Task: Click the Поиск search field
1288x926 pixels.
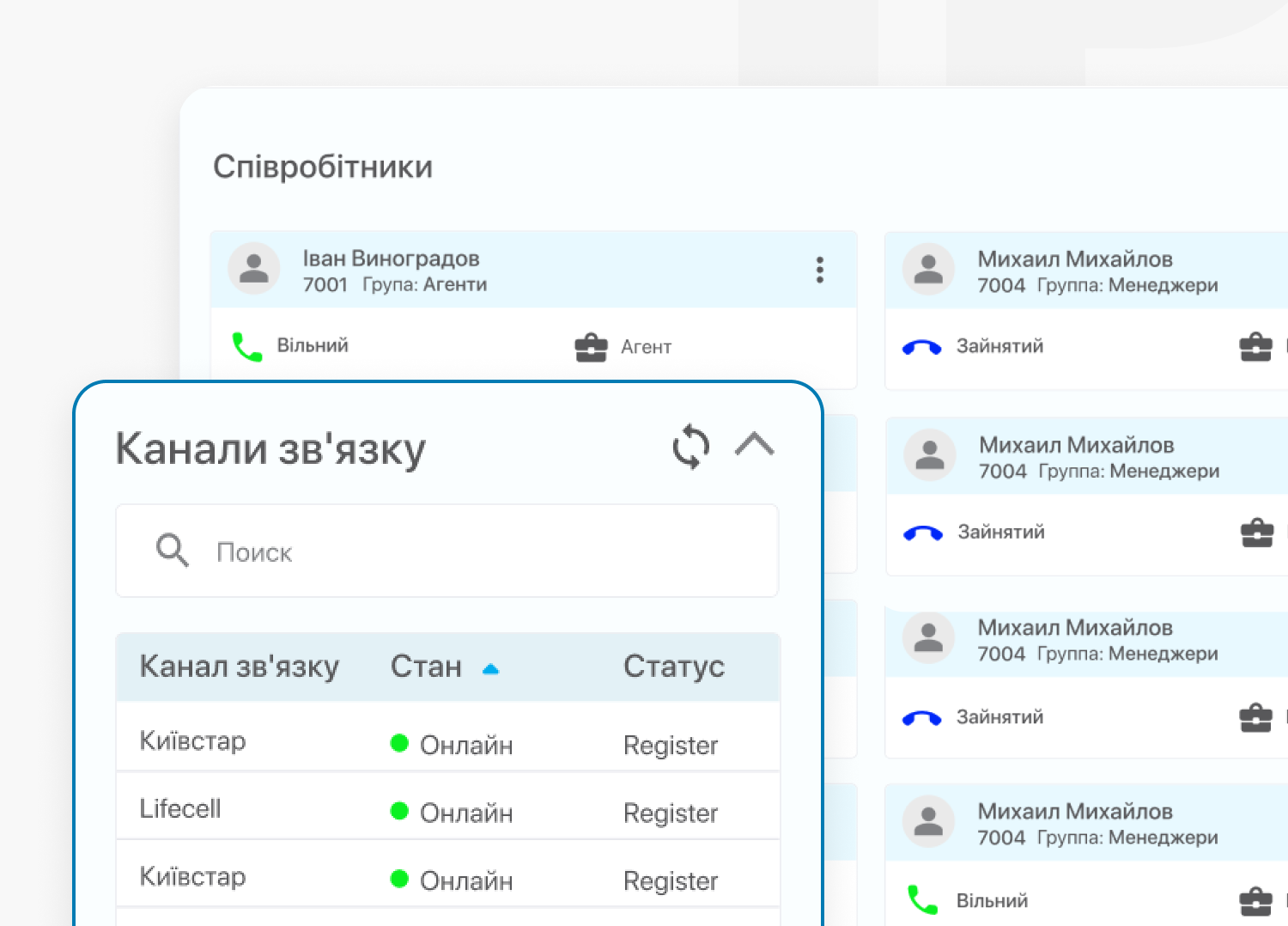Action: (x=481, y=551)
